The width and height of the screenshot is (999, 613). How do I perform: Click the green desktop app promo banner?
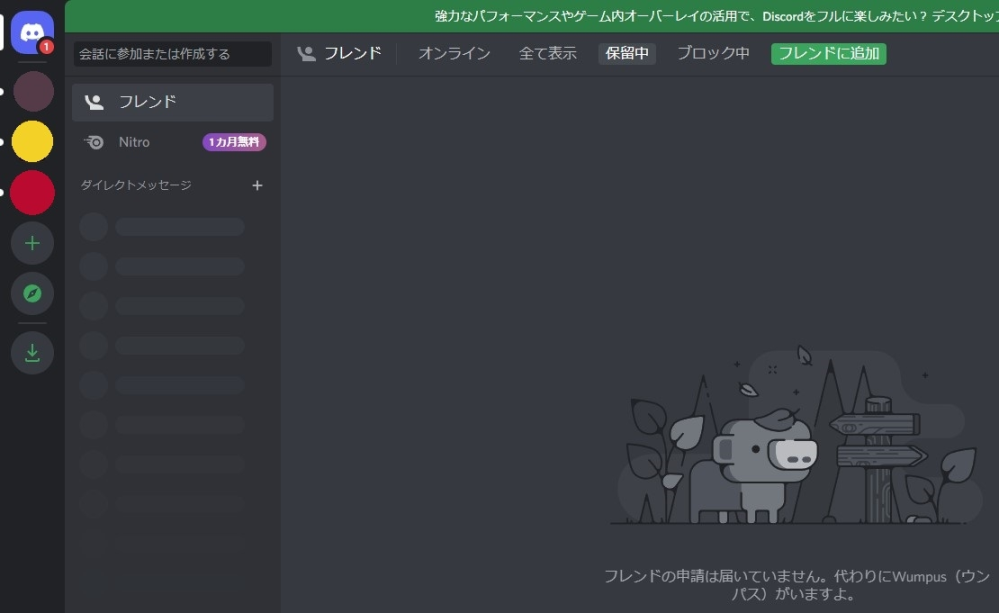pyautogui.click(x=532, y=16)
